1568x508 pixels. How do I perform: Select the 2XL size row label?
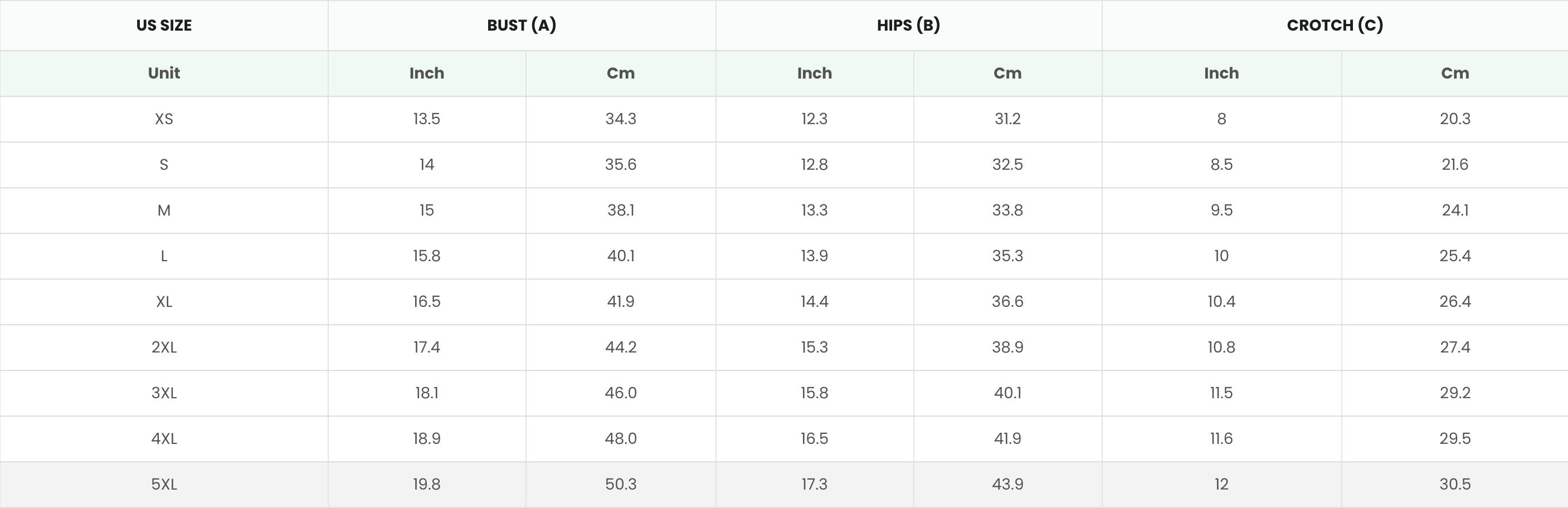164,348
